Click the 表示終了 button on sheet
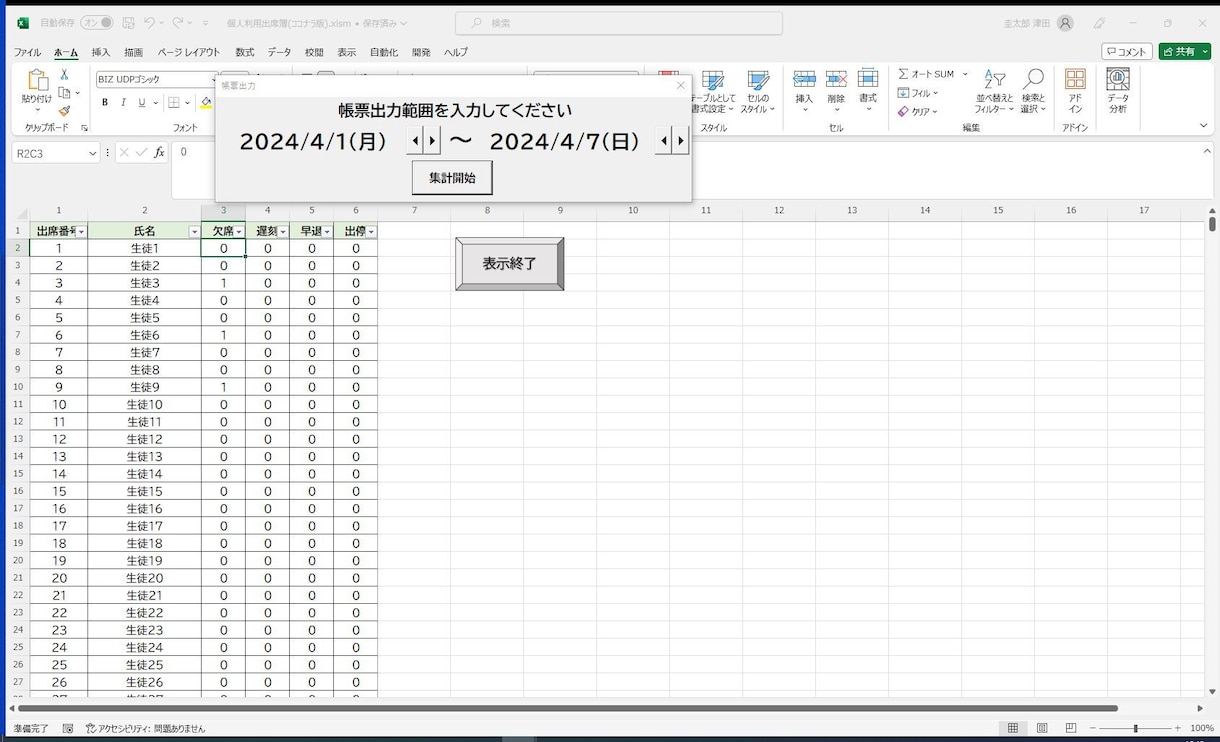Screen dimensions: 1220x742 point(510,264)
